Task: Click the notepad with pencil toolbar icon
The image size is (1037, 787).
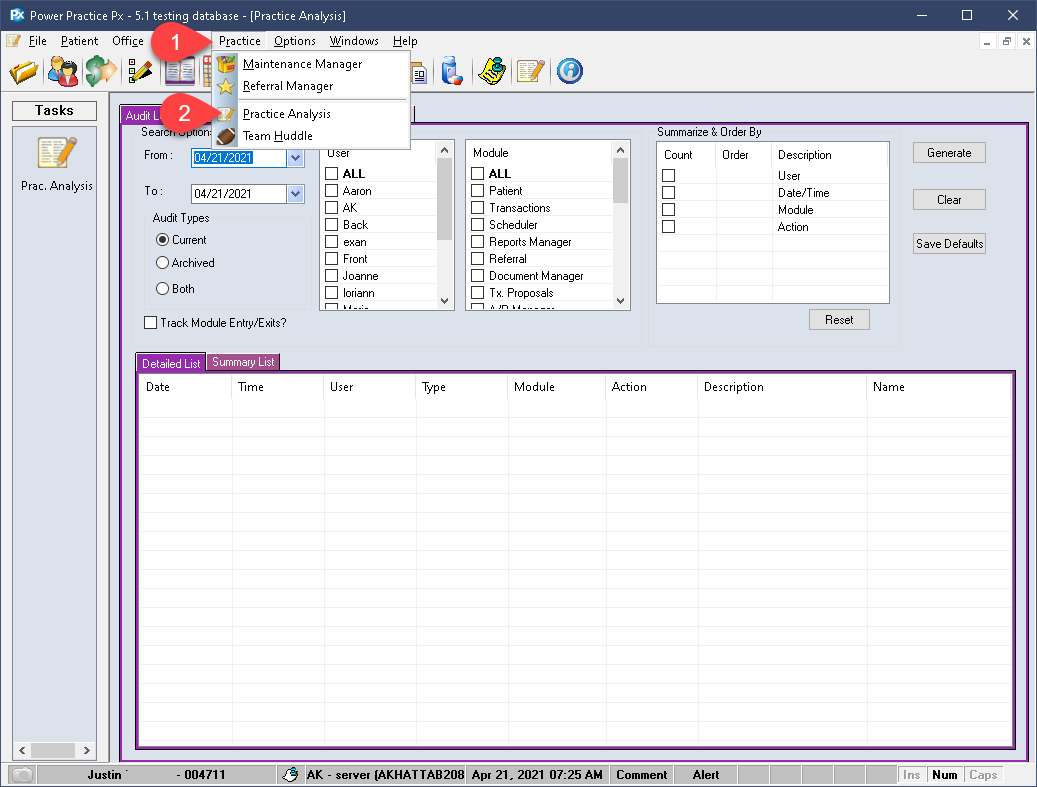Action: click(x=530, y=71)
